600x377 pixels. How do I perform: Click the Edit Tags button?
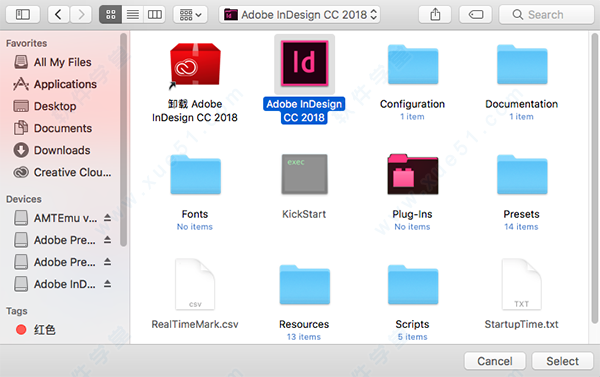[476, 15]
